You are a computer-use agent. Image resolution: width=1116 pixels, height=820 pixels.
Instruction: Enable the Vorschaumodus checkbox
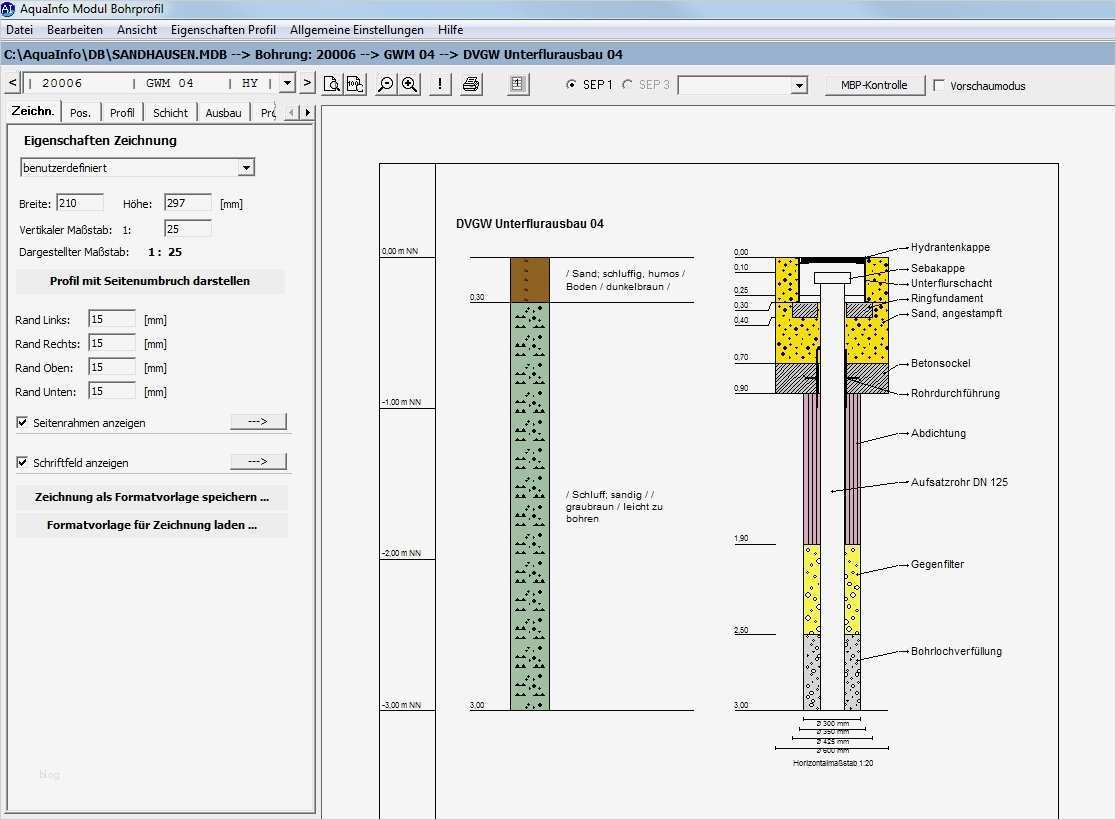coord(939,86)
